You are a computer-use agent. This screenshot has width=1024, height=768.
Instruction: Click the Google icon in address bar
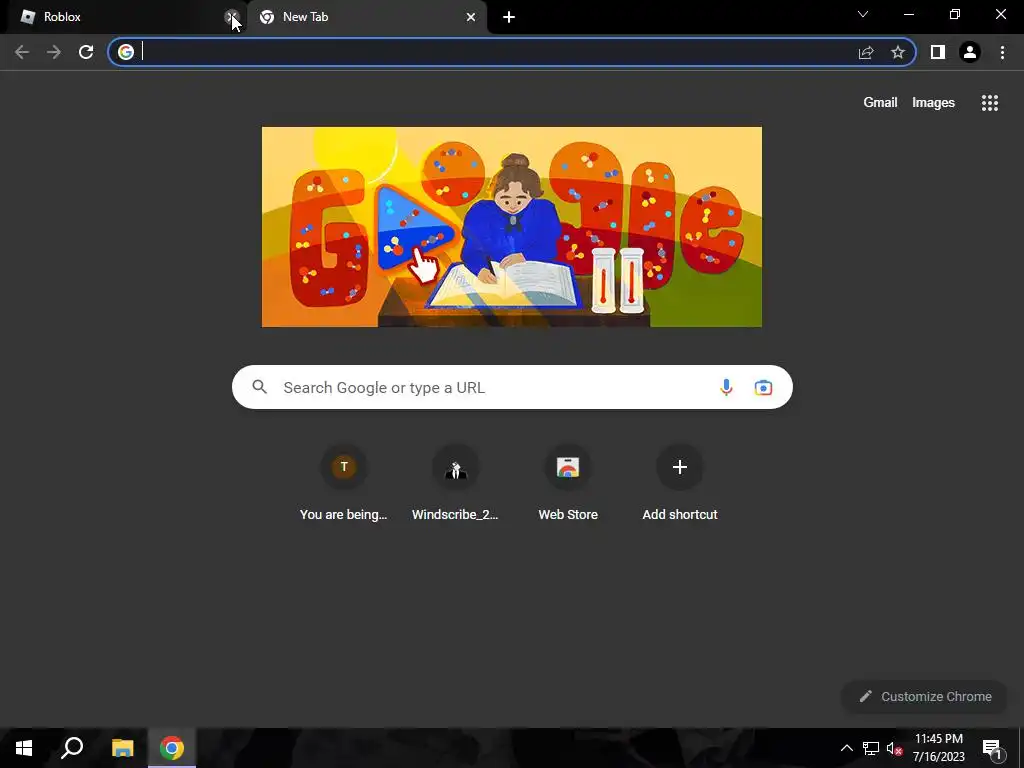pyautogui.click(x=126, y=52)
